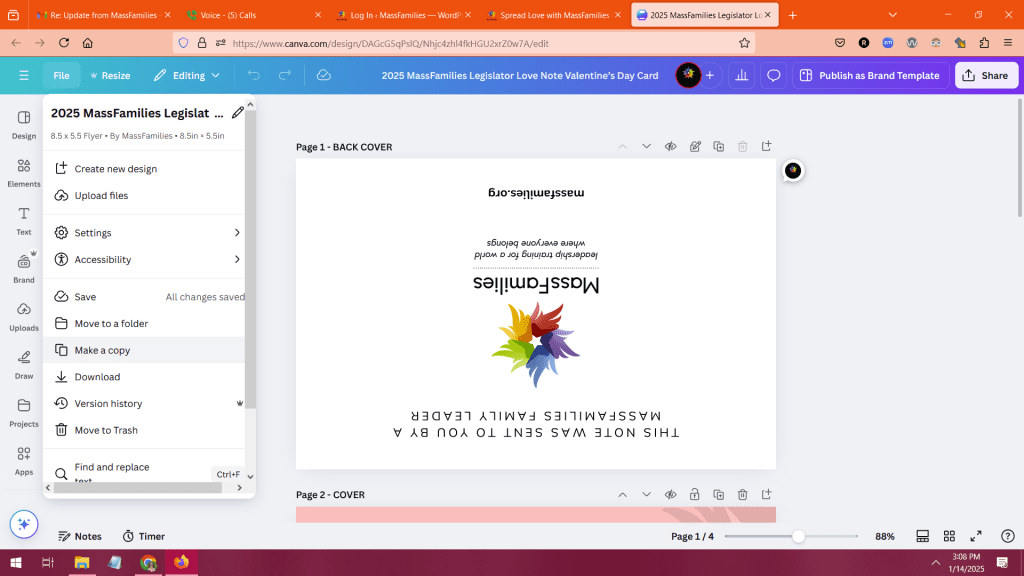Select Move to Trash
Image resolution: width=1024 pixels, height=576 pixels.
pyautogui.click(x=144, y=430)
